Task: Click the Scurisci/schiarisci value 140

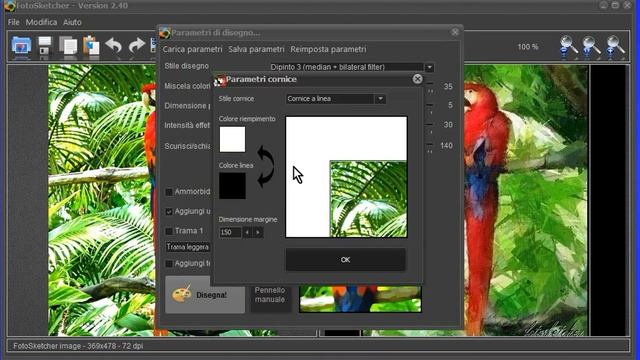Action: click(x=446, y=145)
